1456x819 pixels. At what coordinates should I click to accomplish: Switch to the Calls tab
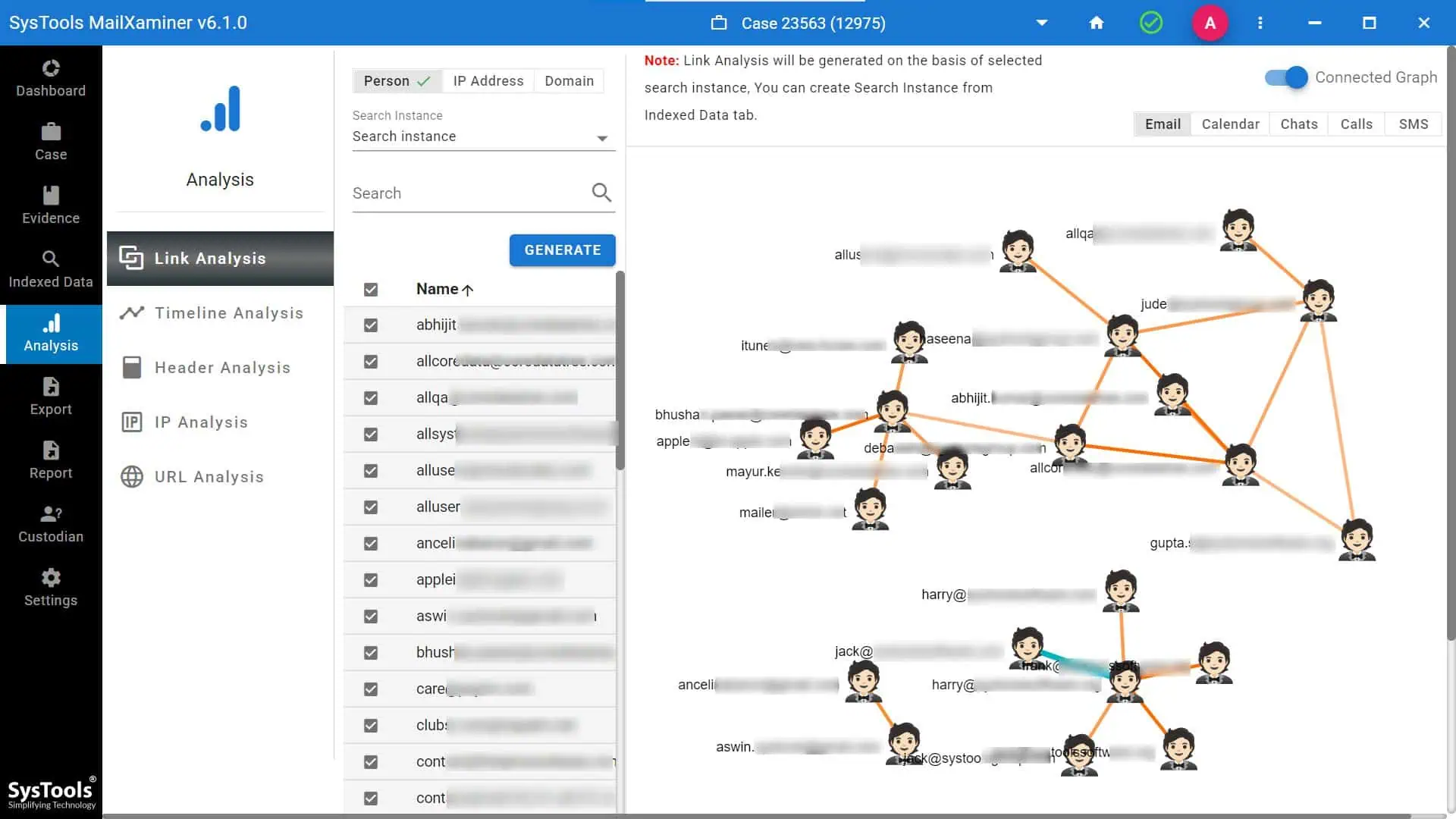1356,124
